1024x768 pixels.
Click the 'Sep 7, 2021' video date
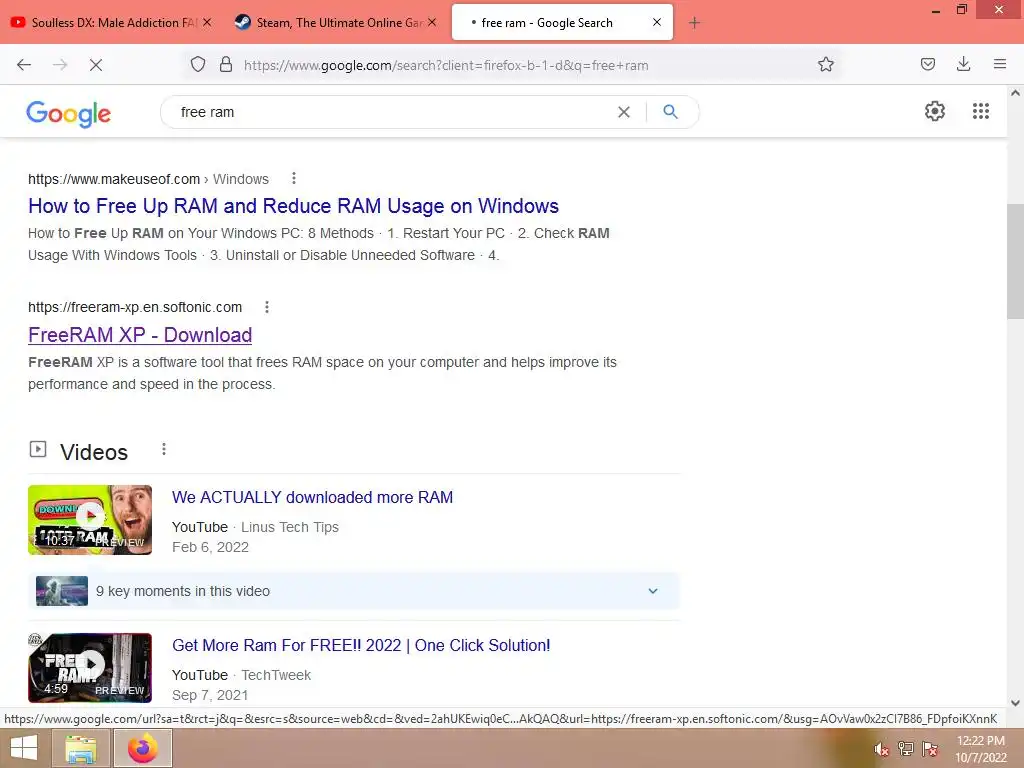point(210,696)
